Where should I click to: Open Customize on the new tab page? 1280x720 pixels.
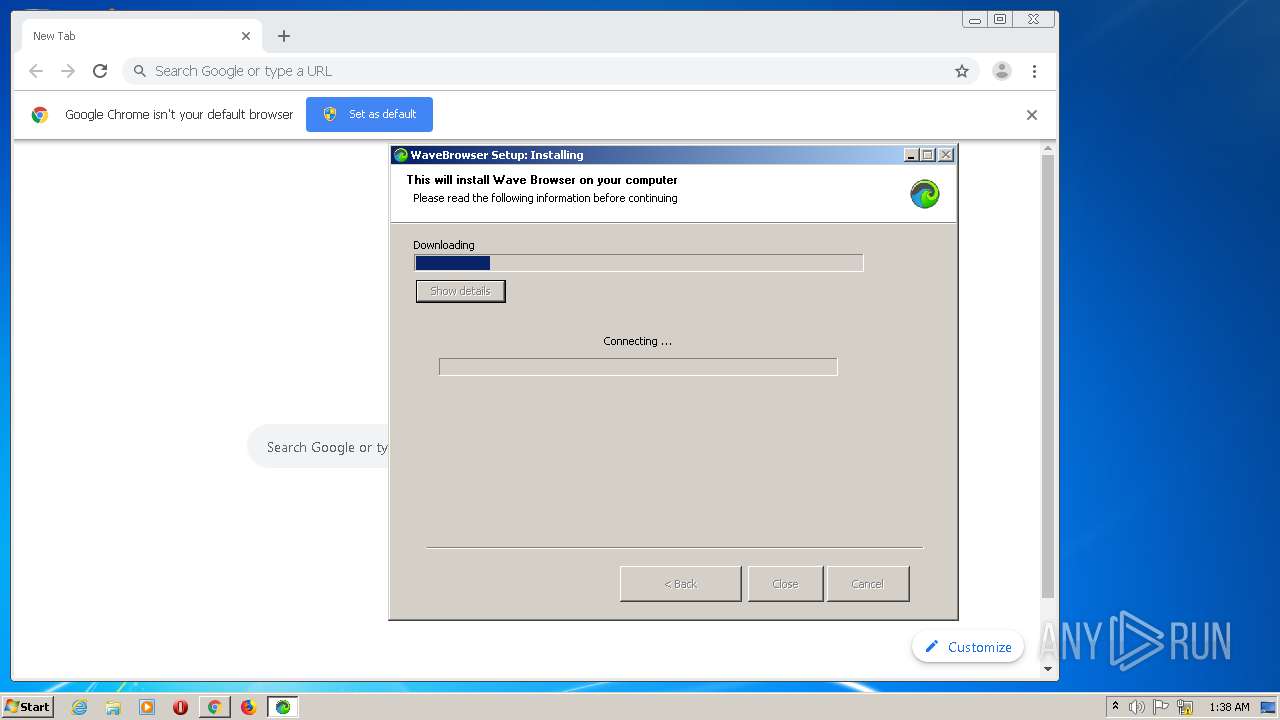click(968, 647)
